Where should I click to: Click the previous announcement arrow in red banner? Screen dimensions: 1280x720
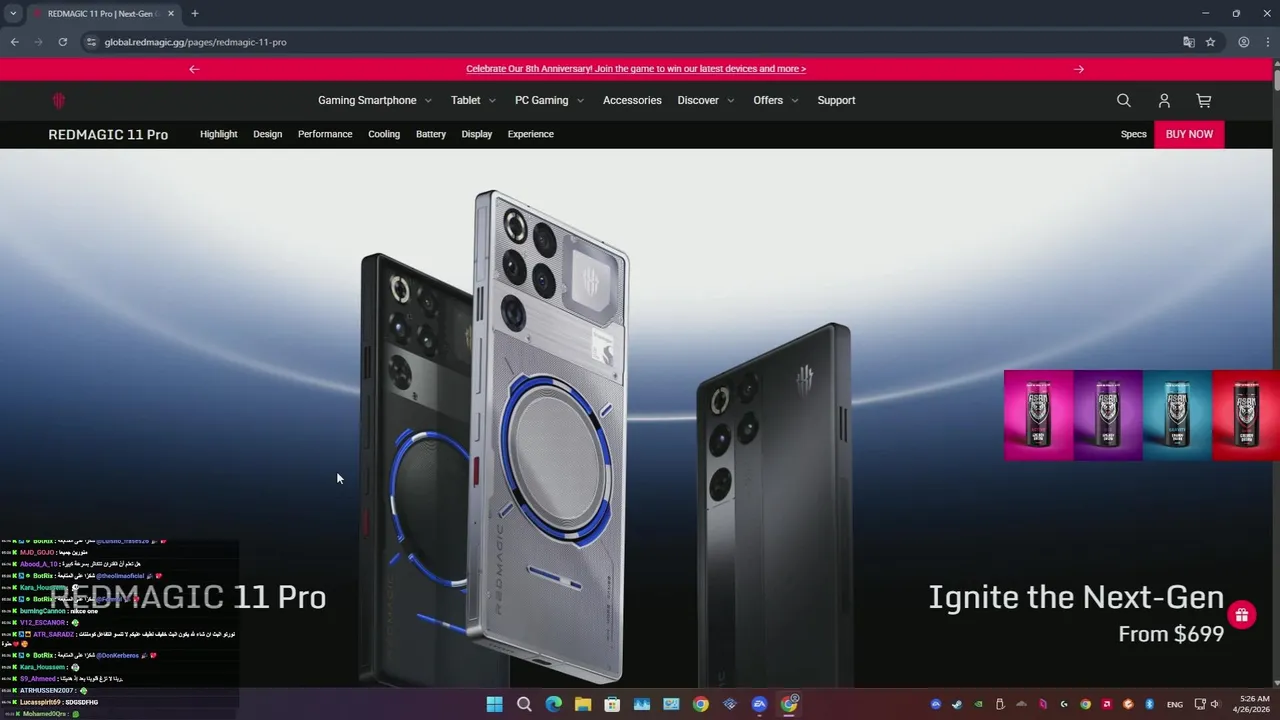[x=194, y=69]
